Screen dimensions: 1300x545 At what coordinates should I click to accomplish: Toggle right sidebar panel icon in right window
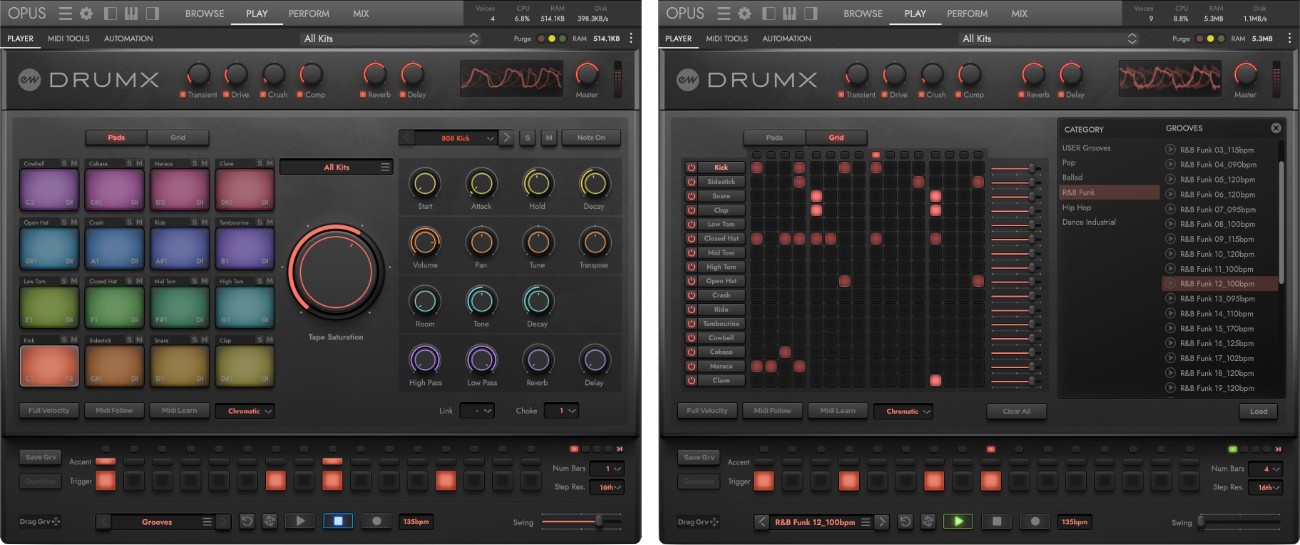coord(812,13)
